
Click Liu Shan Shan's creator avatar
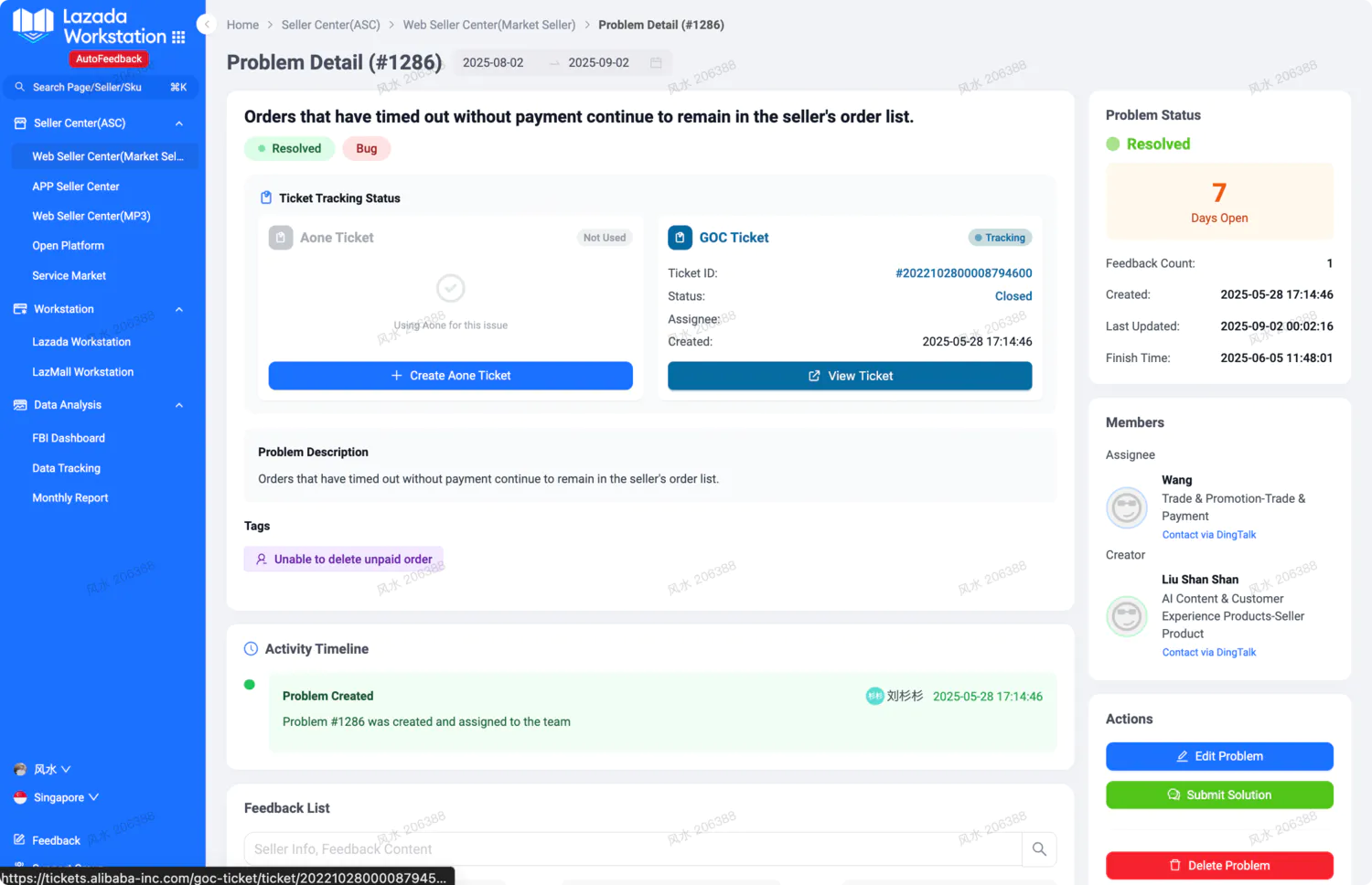point(1126,616)
